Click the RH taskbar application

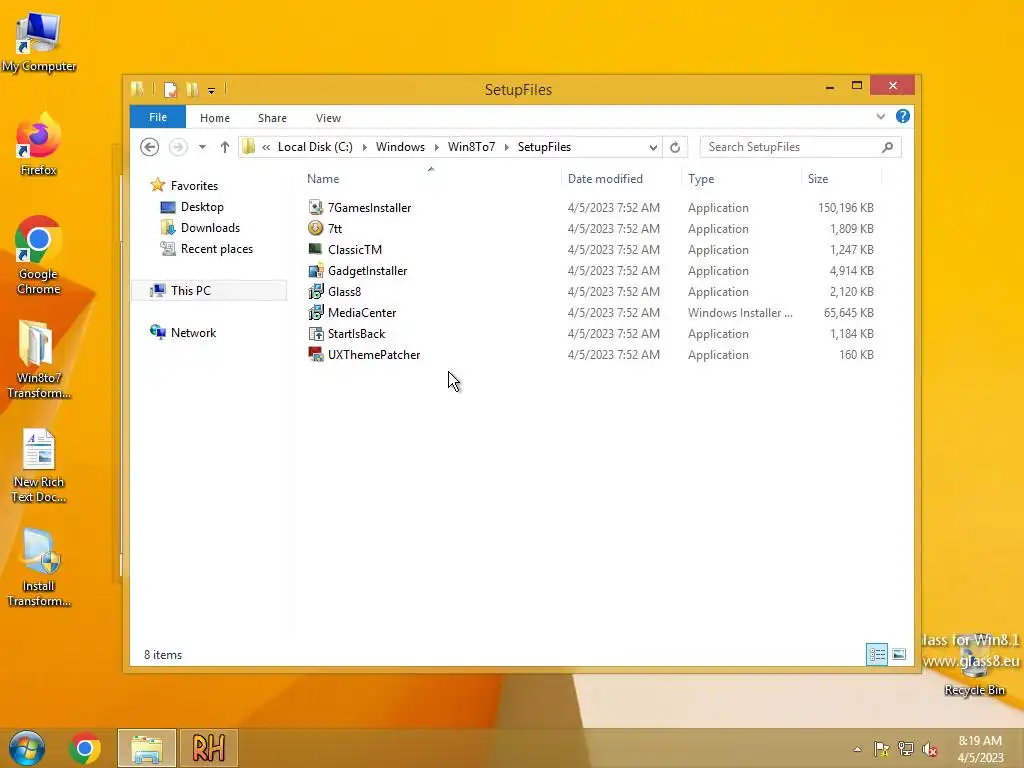coord(209,748)
